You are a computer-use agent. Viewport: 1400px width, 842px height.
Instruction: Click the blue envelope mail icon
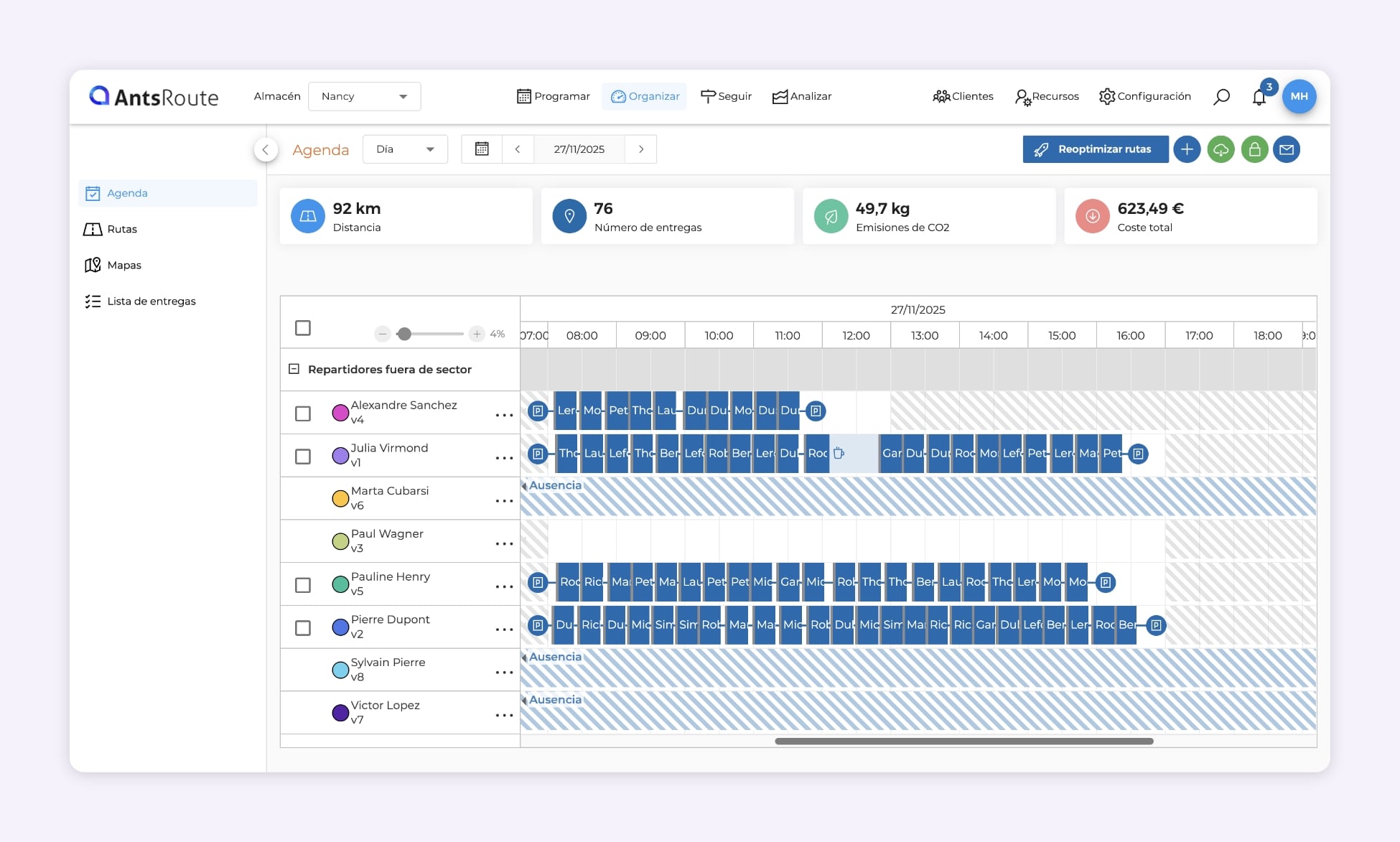pos(1287,149)
